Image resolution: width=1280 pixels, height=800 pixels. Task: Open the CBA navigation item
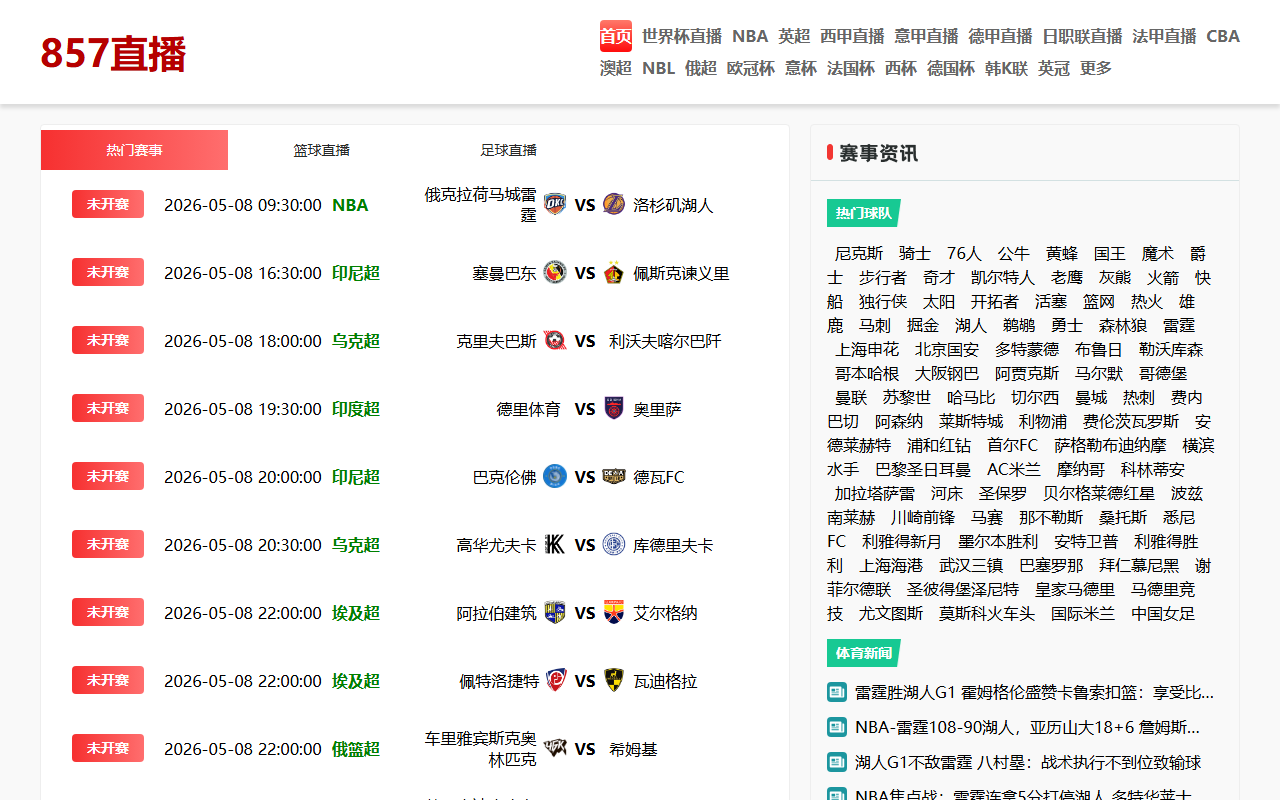tap(1223, 36)
